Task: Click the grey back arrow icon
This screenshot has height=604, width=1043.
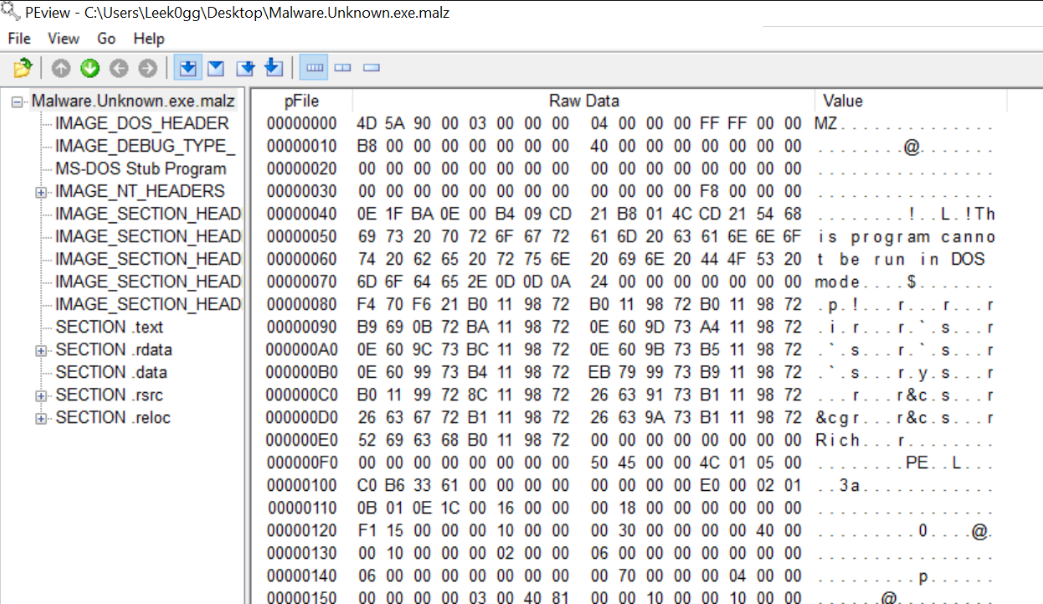Action: click(x=119, y=68)
